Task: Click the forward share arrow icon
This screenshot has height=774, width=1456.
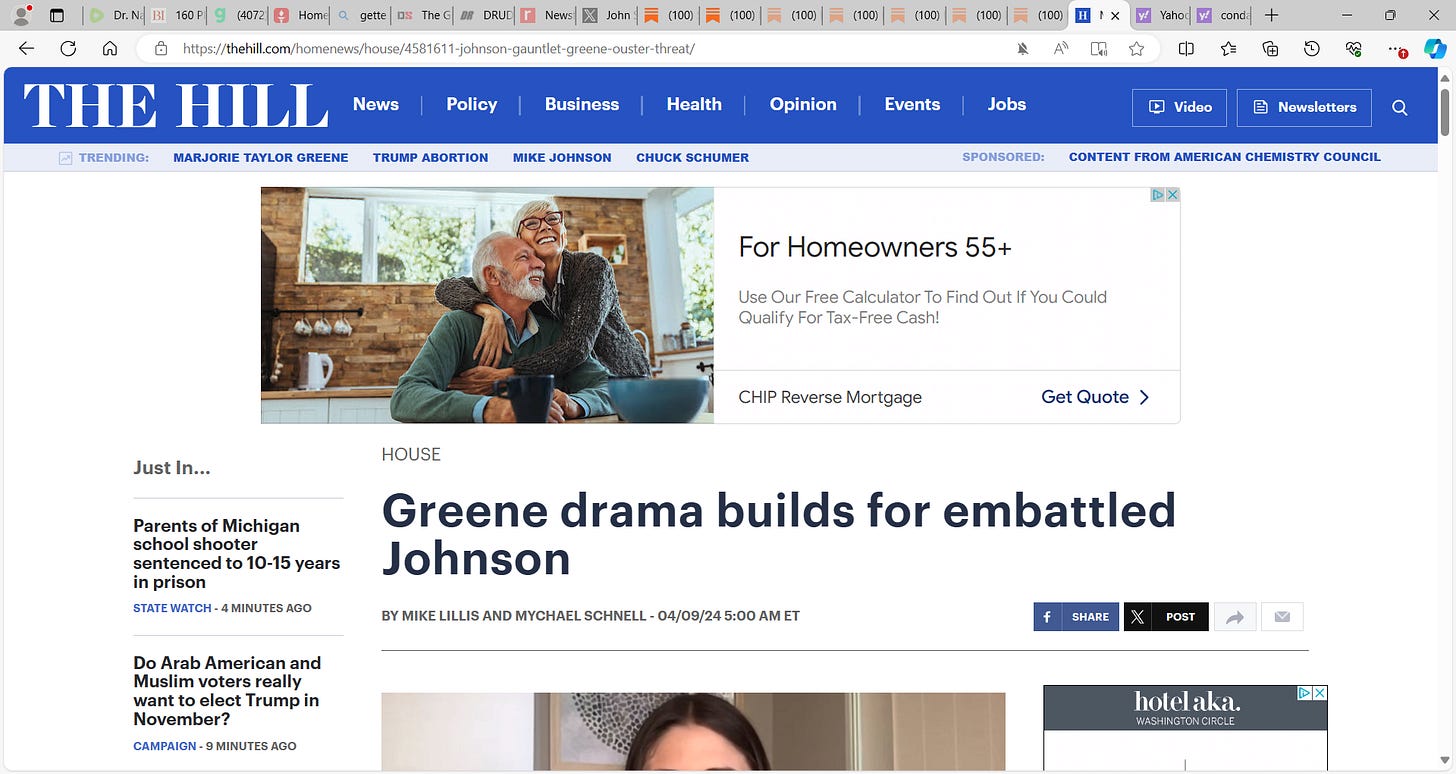Action: pos(1234,617)
